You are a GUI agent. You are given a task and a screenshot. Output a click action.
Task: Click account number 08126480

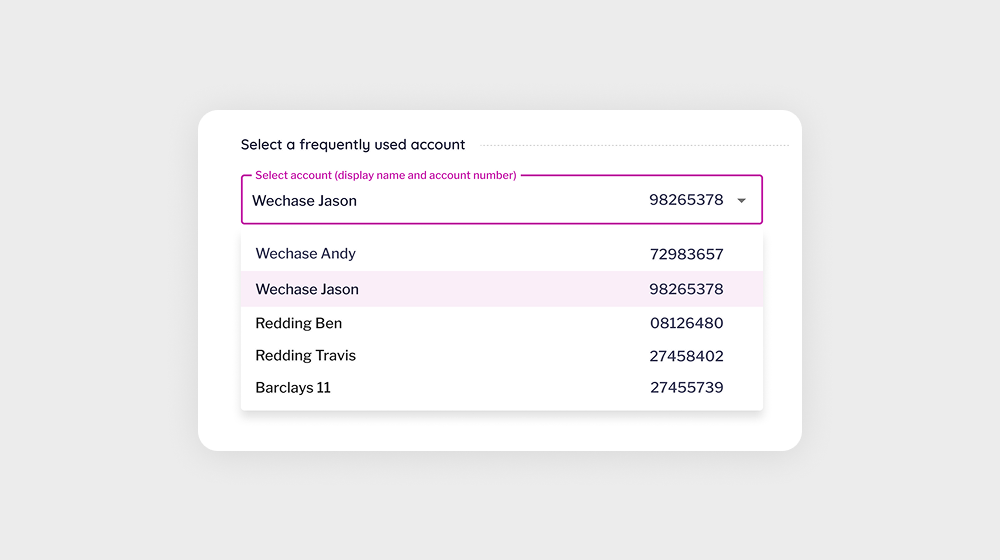pos(686,323)
